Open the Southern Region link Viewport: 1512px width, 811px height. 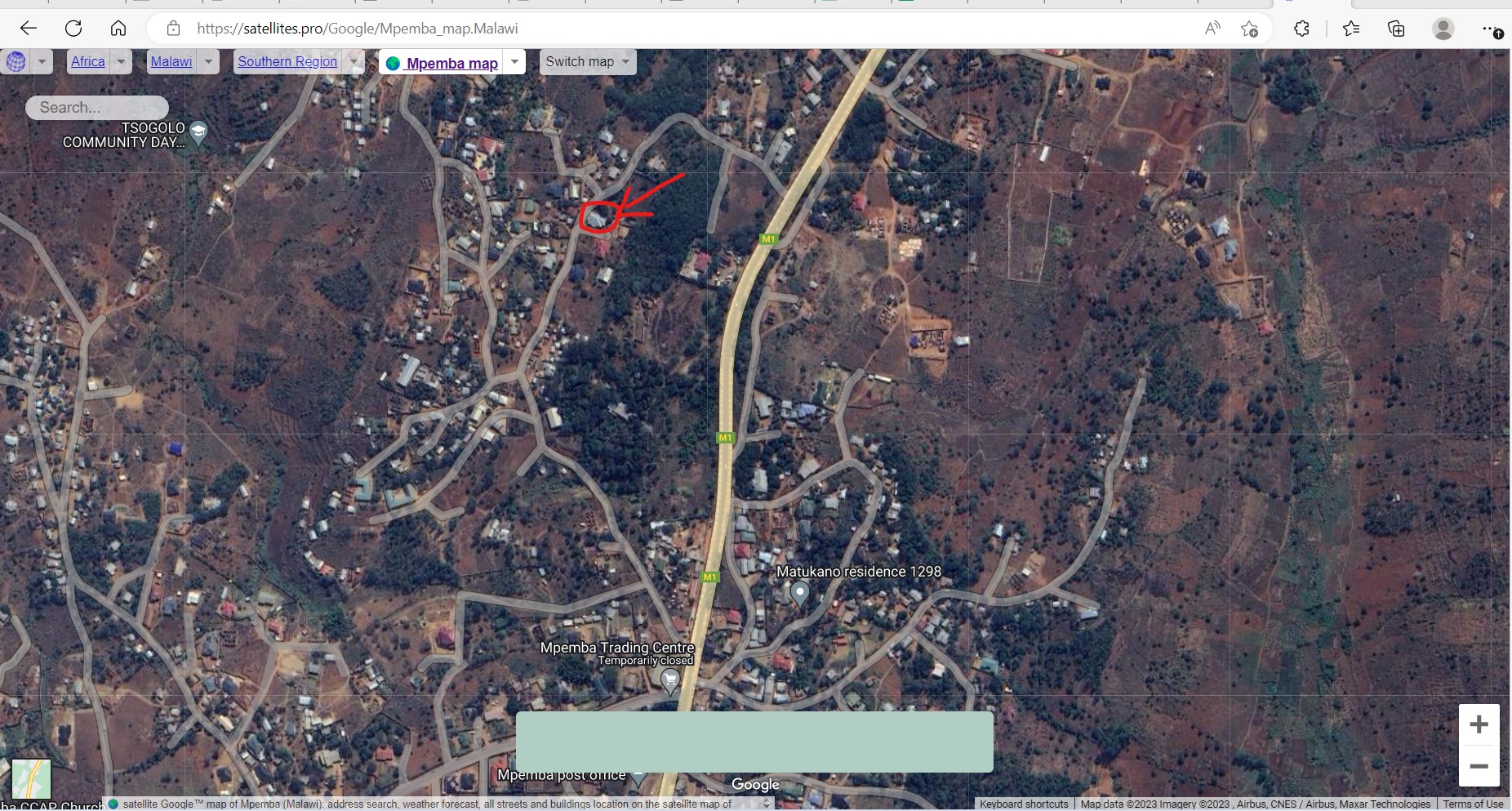point(287,61)
